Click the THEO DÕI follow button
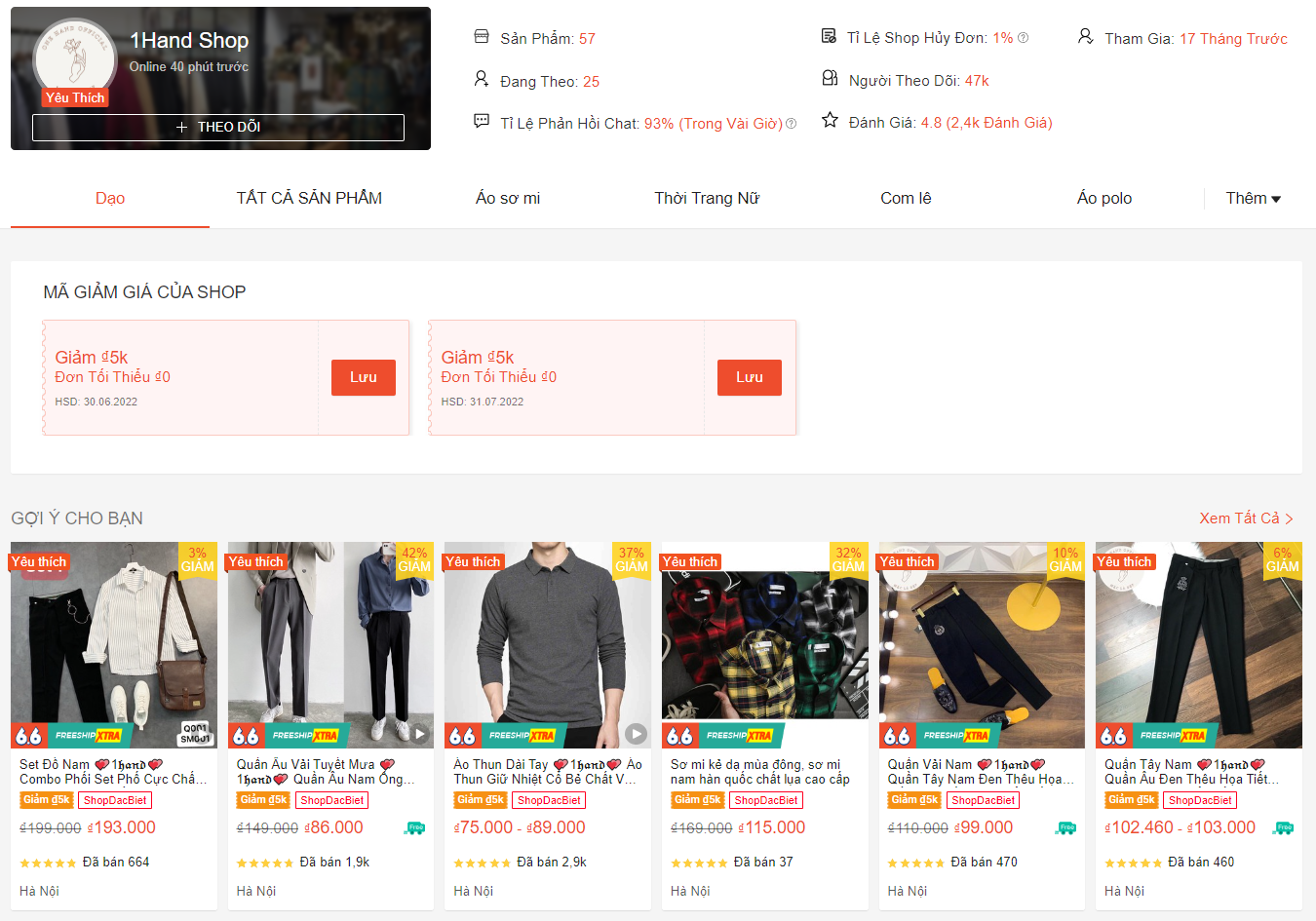 point(217,127)
